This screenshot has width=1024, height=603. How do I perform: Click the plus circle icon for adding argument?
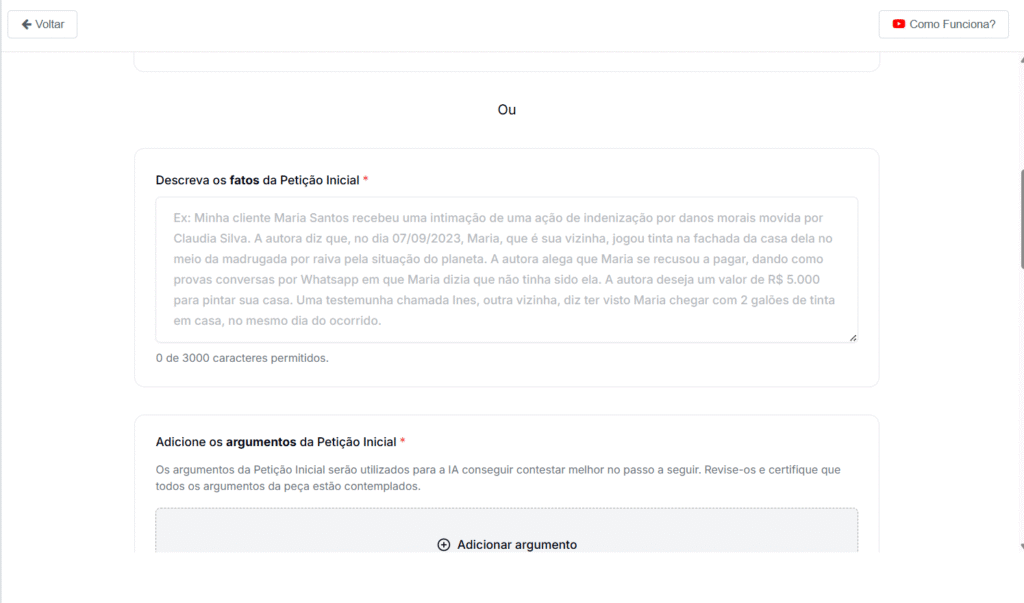[x=444, y=545]
